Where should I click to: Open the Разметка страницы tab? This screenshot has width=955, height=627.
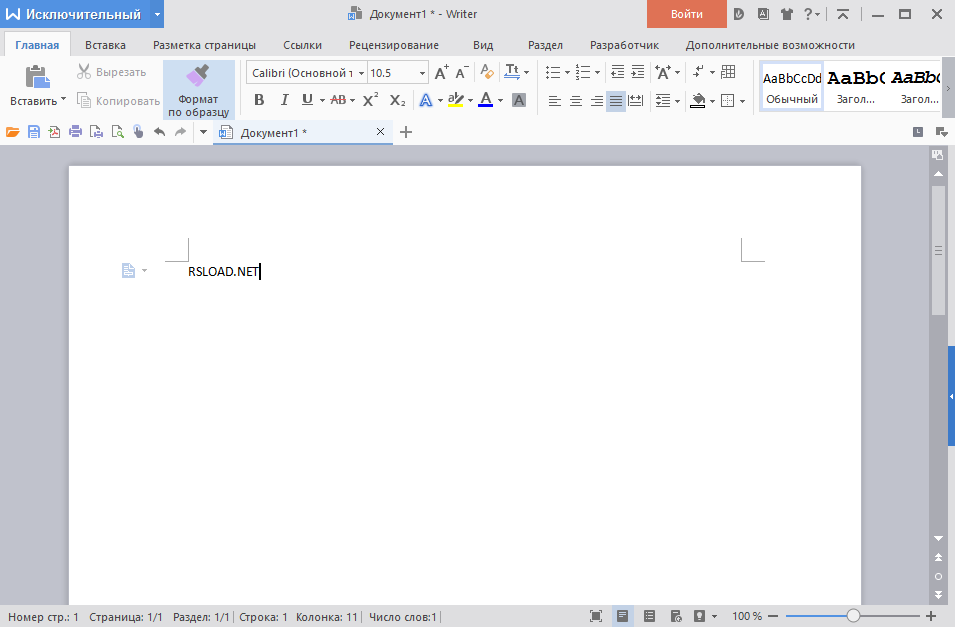(x=204, y=45)
